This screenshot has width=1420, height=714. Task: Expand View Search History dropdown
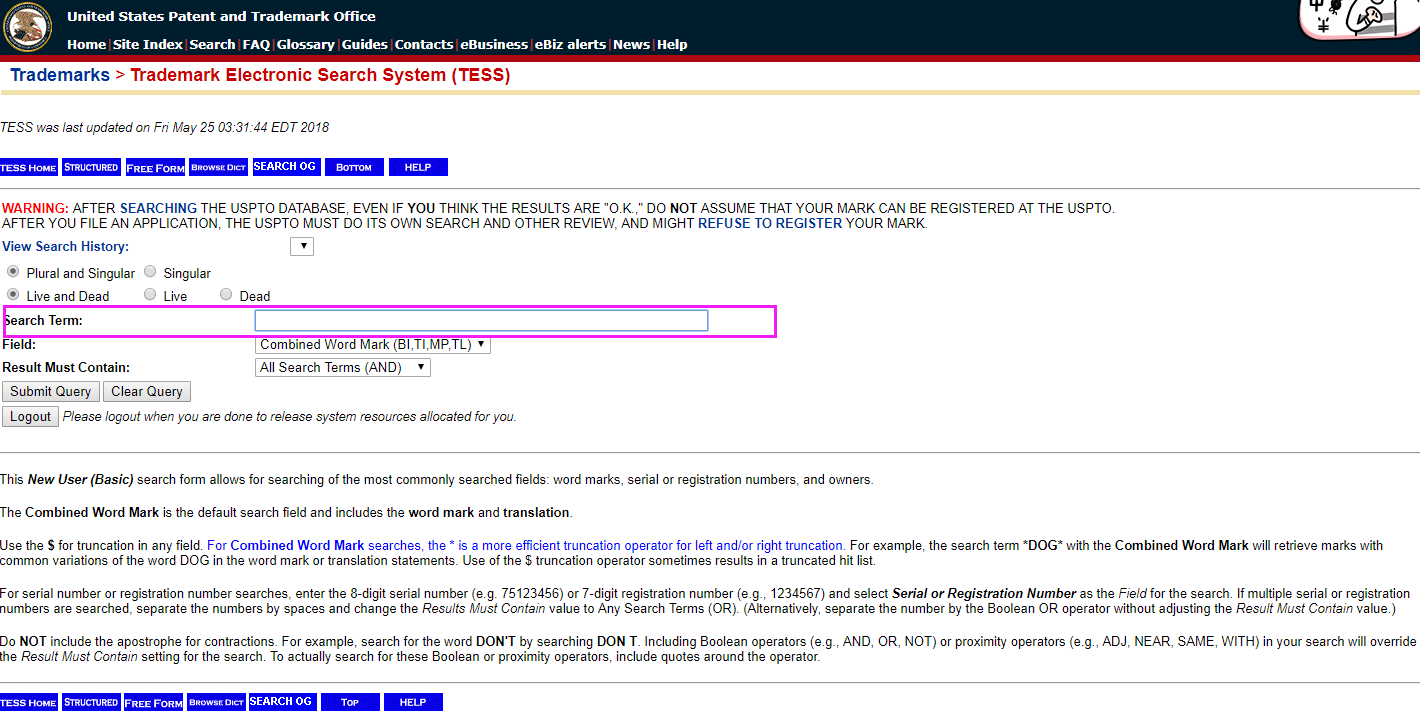pos(302,246)
